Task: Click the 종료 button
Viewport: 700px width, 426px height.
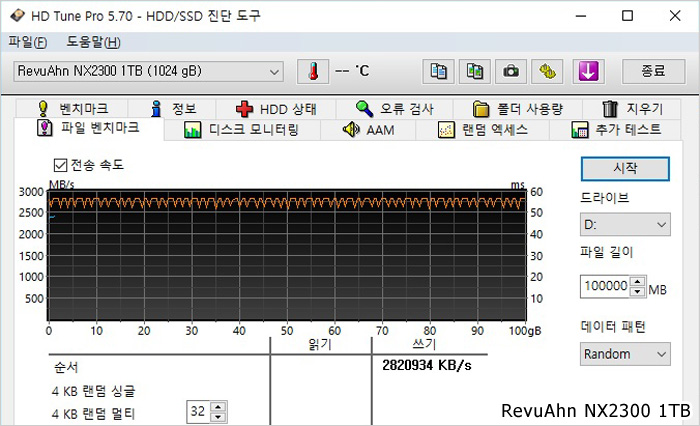Action: 654,71
